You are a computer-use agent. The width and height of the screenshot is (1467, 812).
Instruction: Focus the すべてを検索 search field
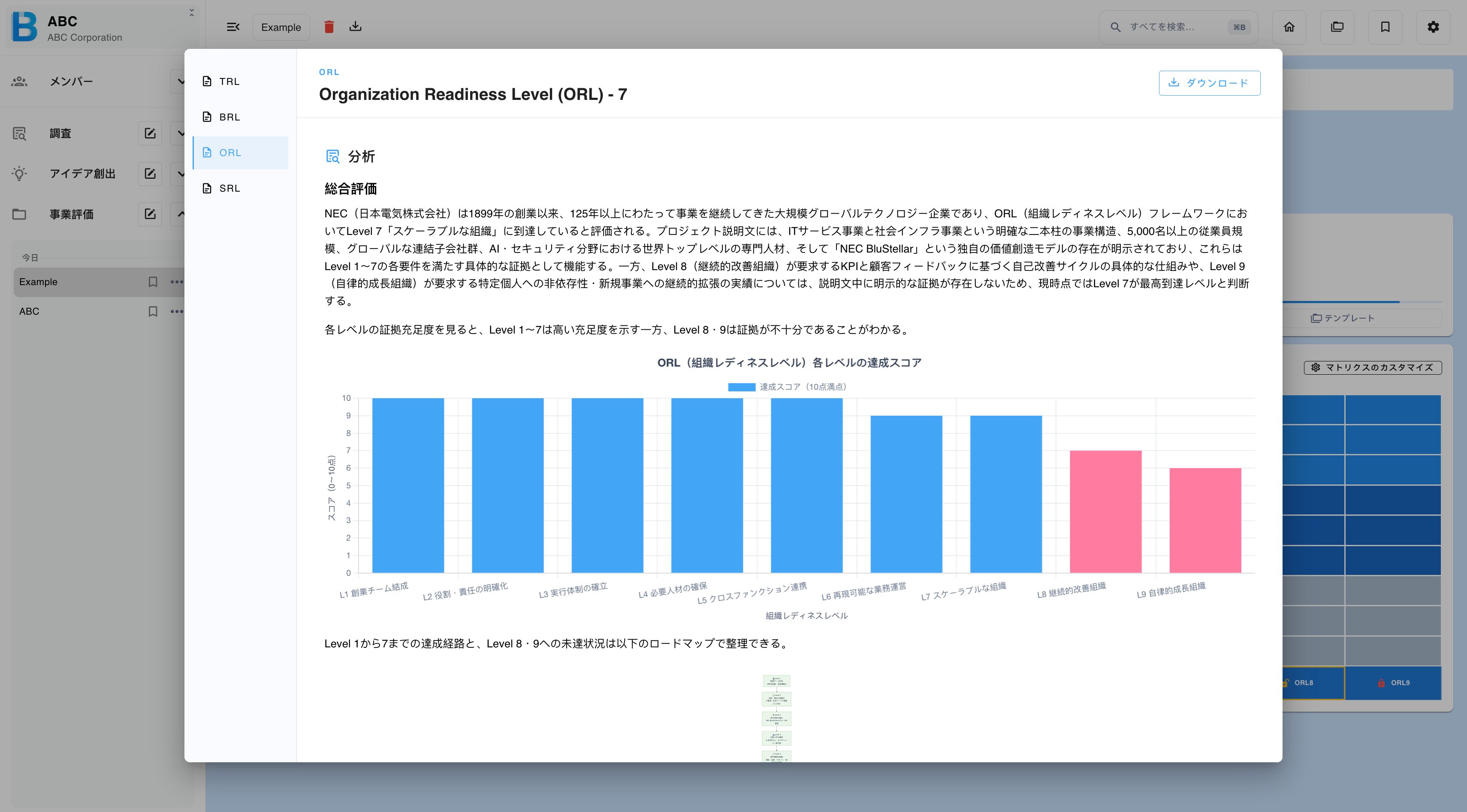coord(1178,27)
